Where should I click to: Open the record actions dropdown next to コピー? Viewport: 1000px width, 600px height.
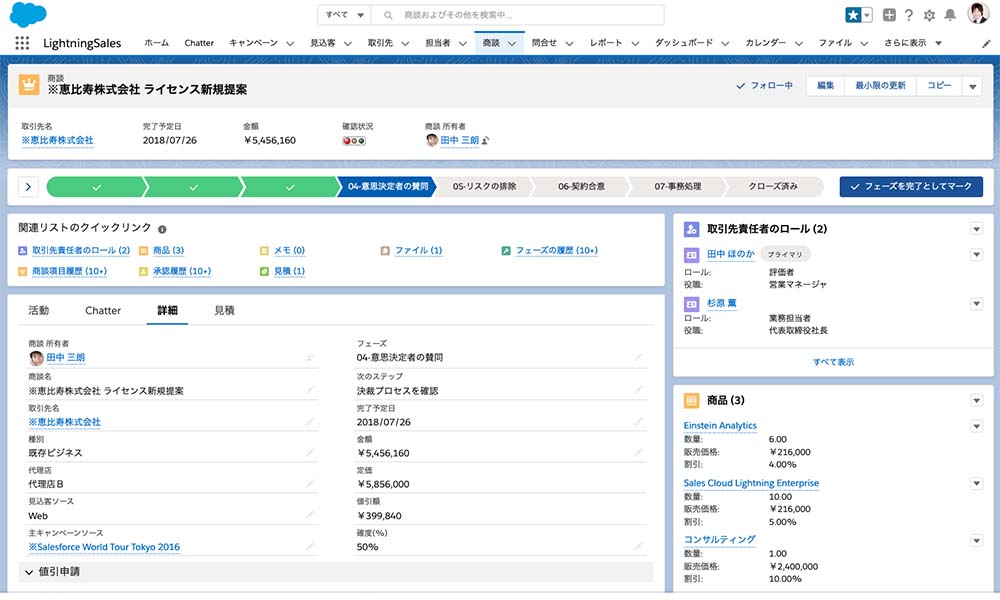click(973, 86)
